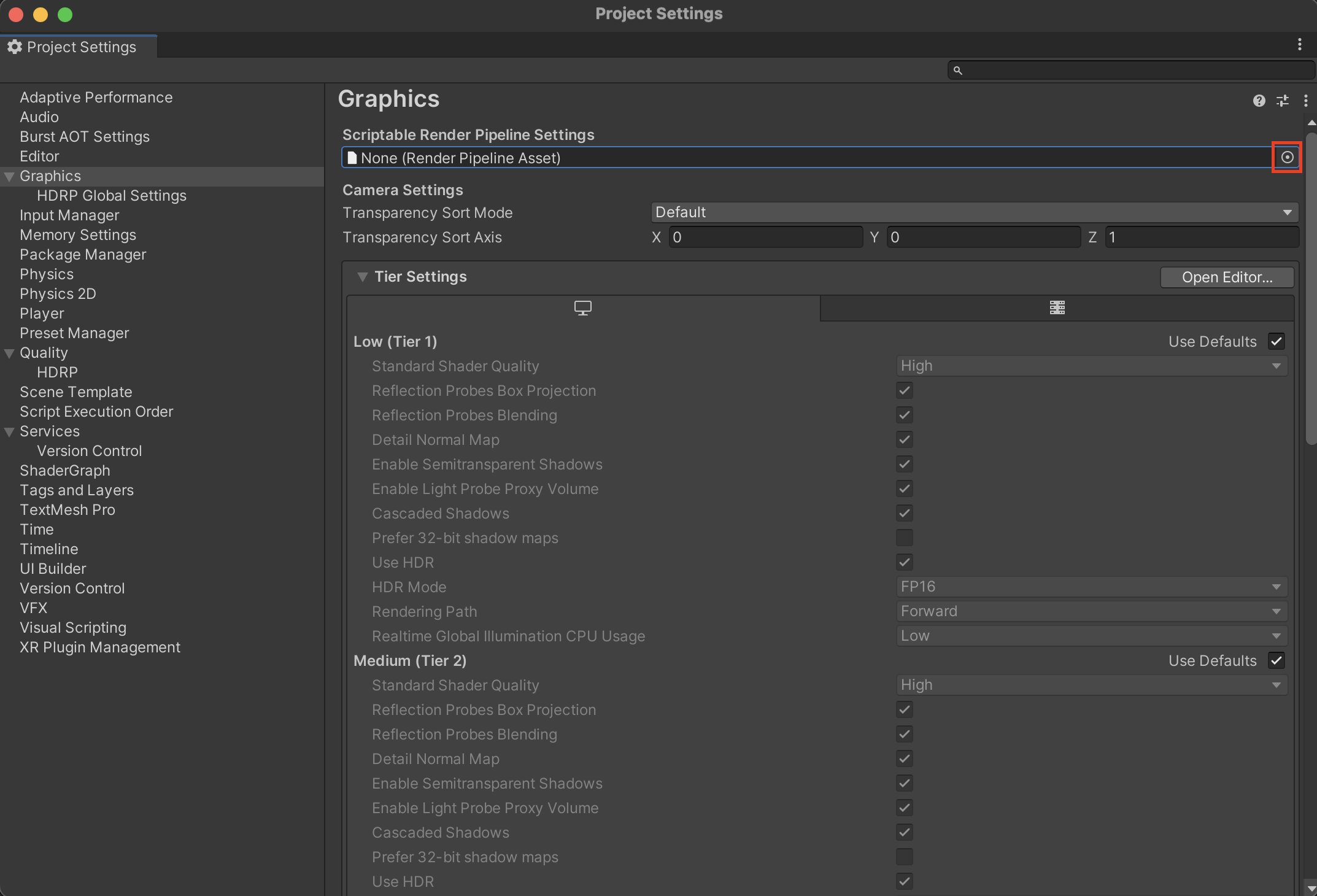Image resolution: width=1317 pixels, height=896 pixels.
Task: Click the Open Editor button
Action: click(x=1226, y=277)
